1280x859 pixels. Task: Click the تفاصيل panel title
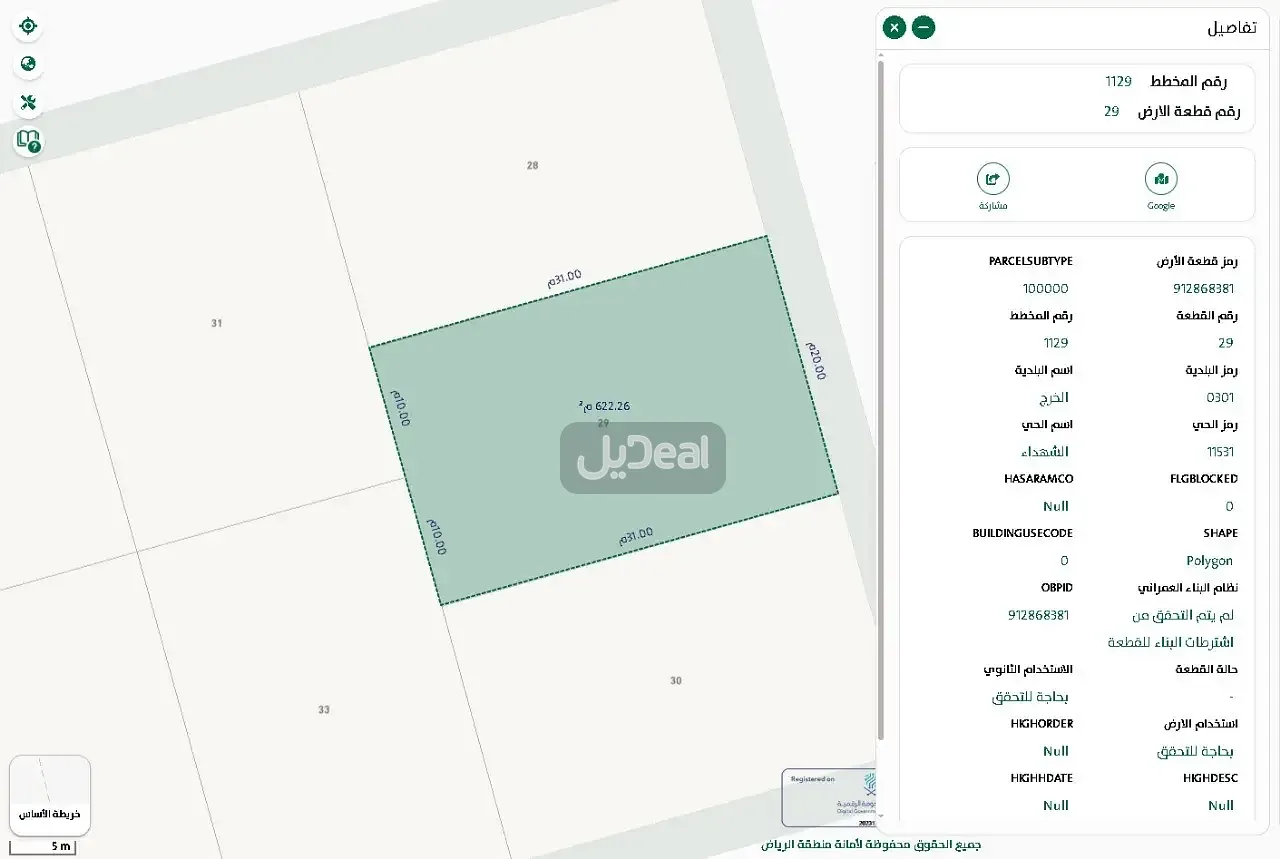pyautogui.click(x=1232, y=28)
